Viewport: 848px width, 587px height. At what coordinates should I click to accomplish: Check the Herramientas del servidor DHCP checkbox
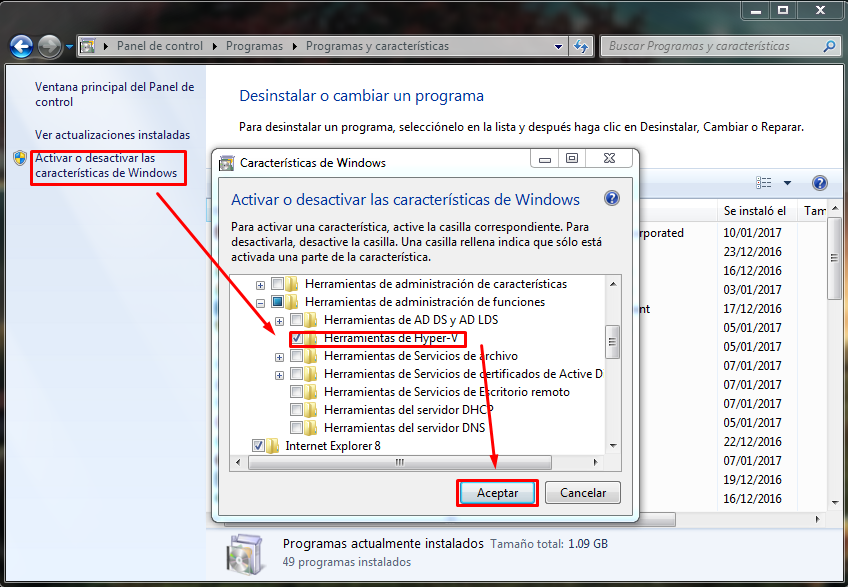tap(296, 410)
